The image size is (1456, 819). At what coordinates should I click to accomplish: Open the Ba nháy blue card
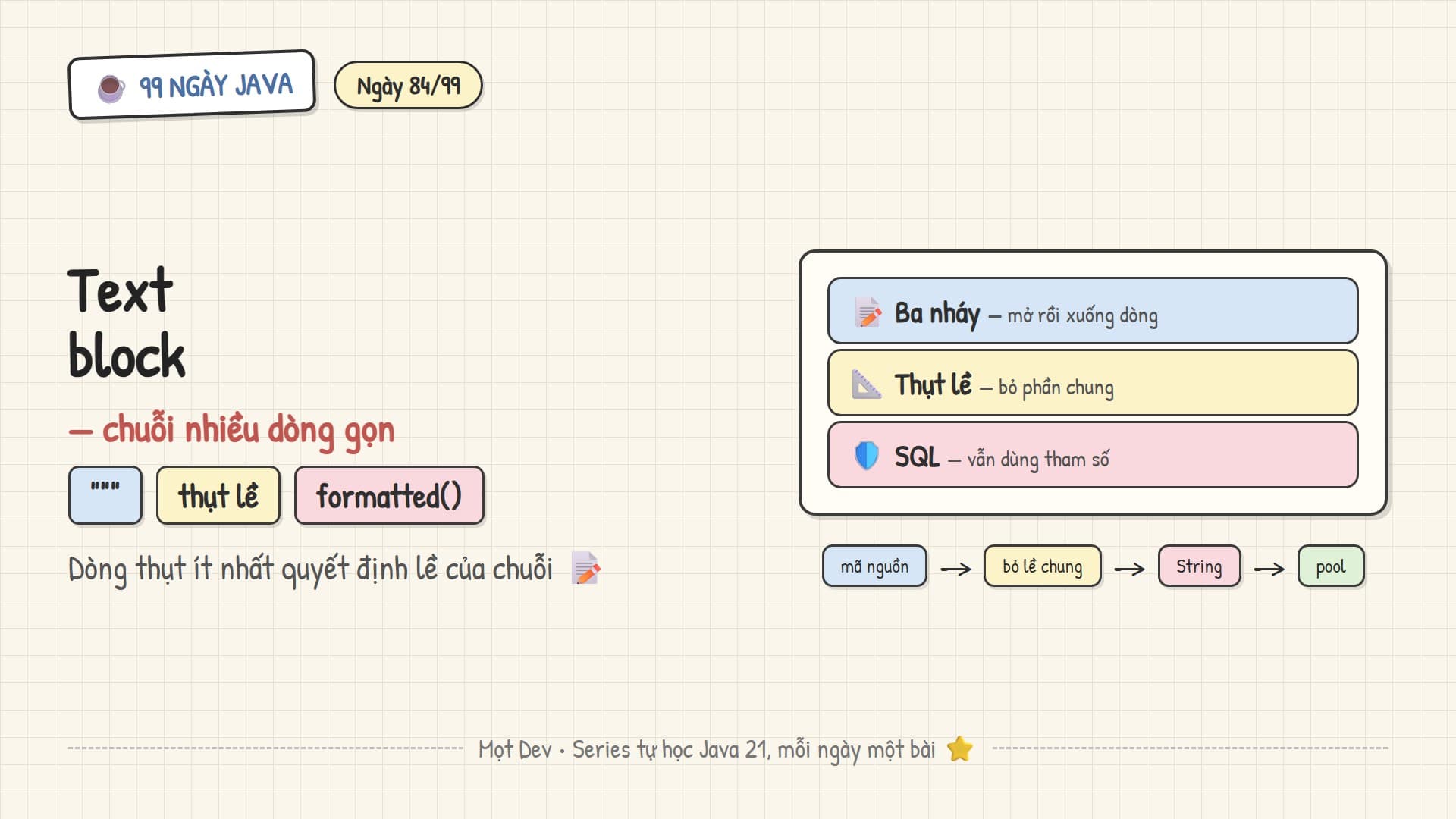point(1093,311)
